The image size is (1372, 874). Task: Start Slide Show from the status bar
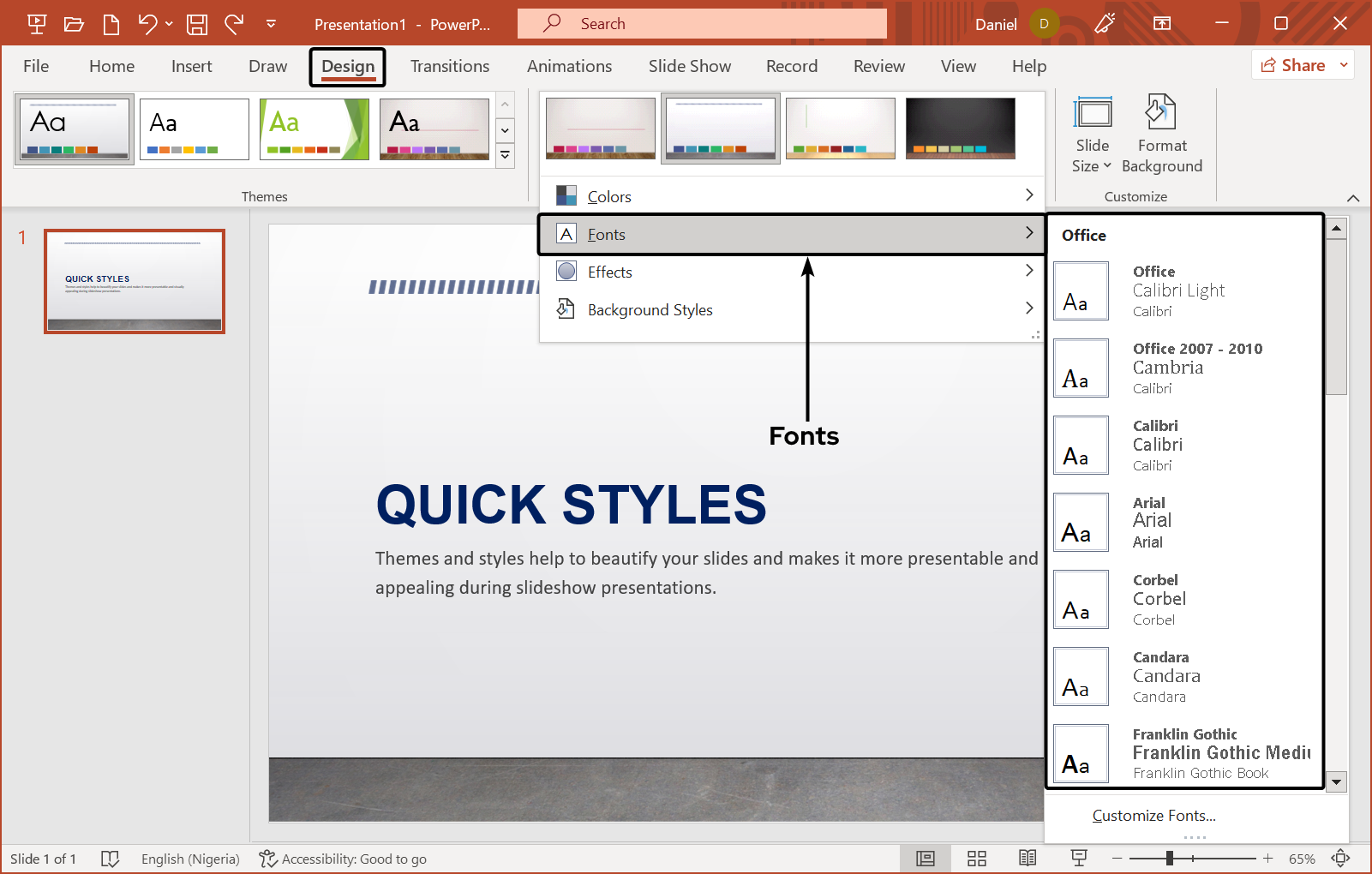tap(1078, 858)
